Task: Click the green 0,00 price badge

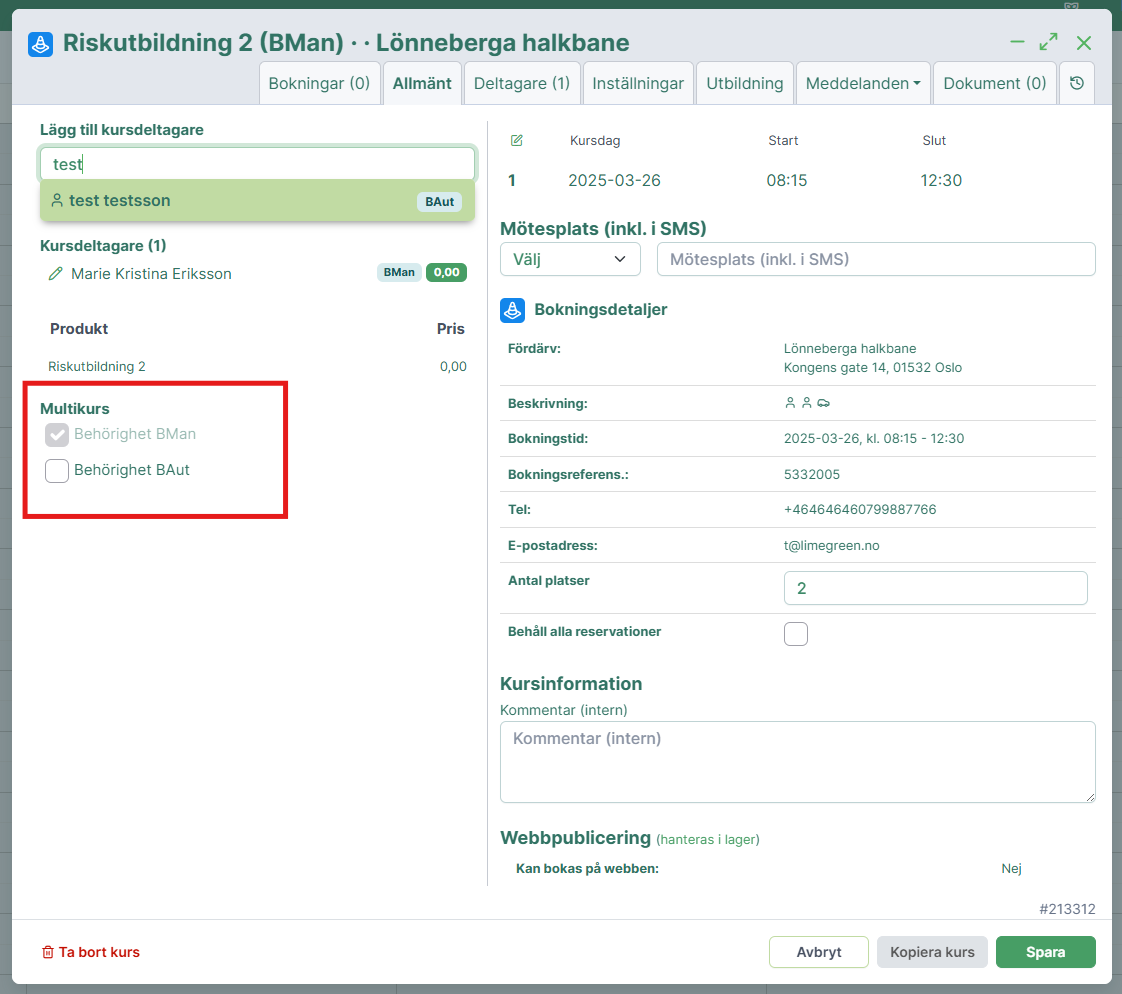Action: tap(447, 273)
